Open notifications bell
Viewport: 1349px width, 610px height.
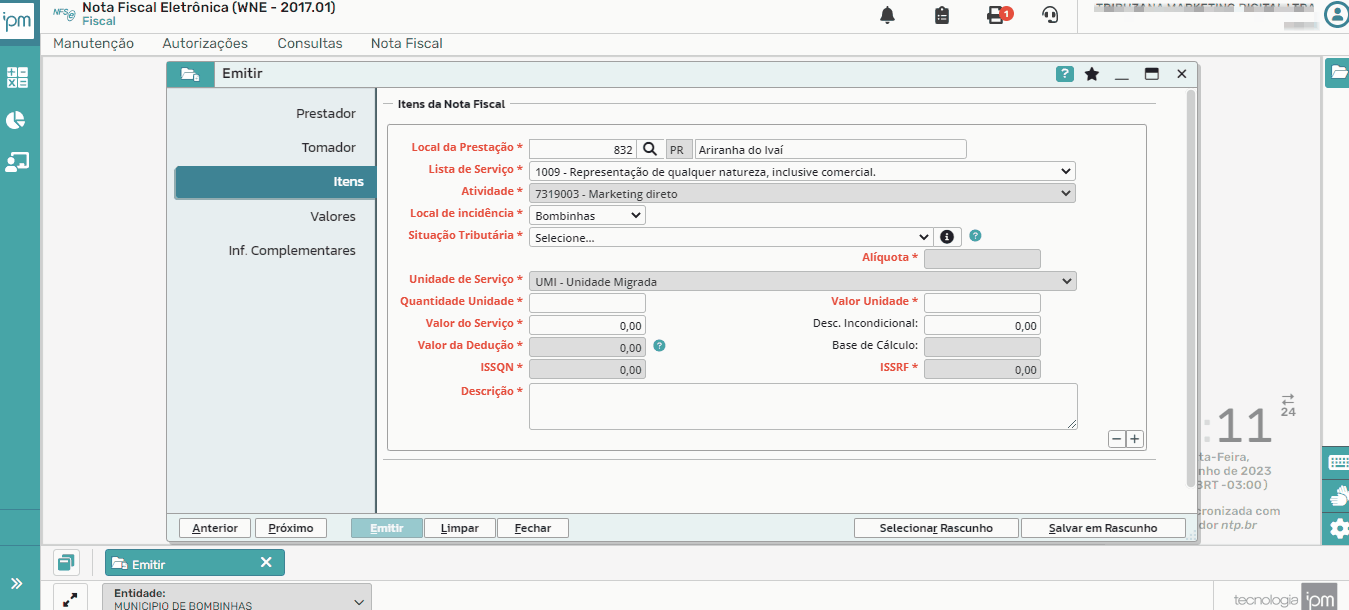click(887, 15)
